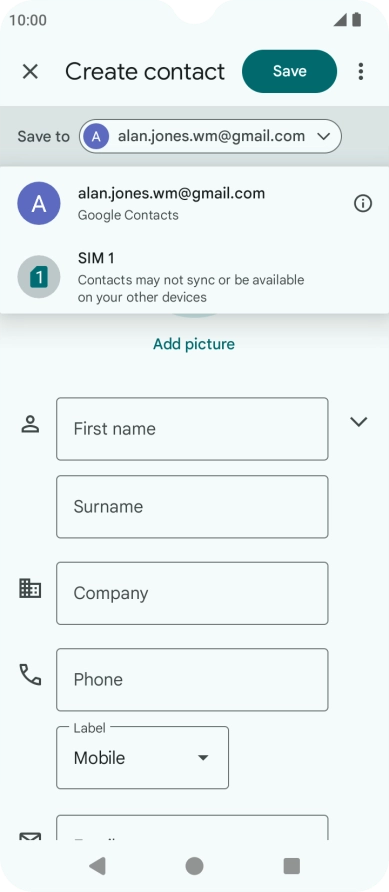
Task: Tap the company building icon
Action: (30, 588)
